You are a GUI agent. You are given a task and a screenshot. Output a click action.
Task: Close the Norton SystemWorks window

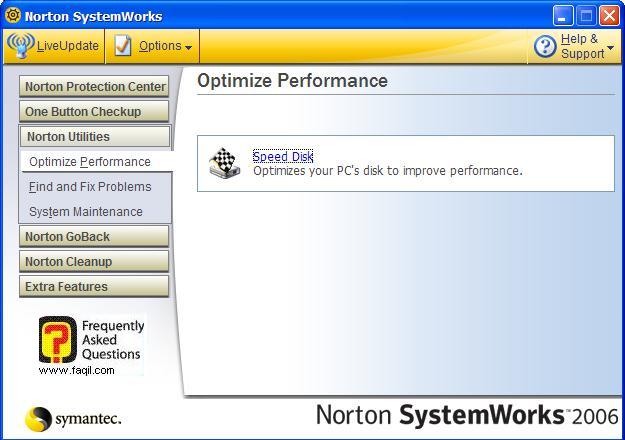[x=609, y=16]
